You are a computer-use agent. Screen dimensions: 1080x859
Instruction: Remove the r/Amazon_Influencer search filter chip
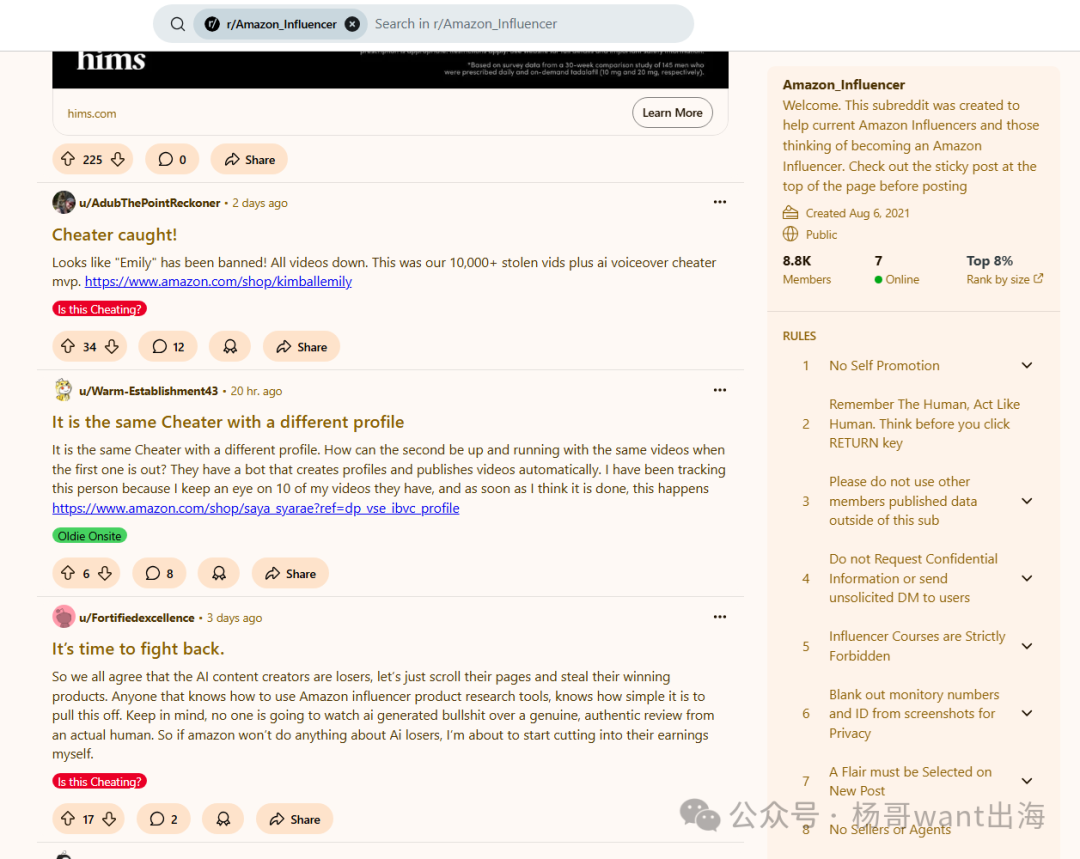coord(352,24)
